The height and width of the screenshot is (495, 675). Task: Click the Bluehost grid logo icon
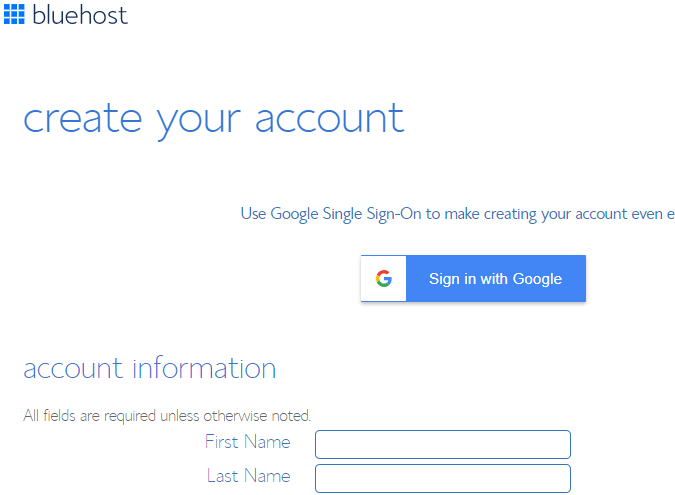point(14,14)
